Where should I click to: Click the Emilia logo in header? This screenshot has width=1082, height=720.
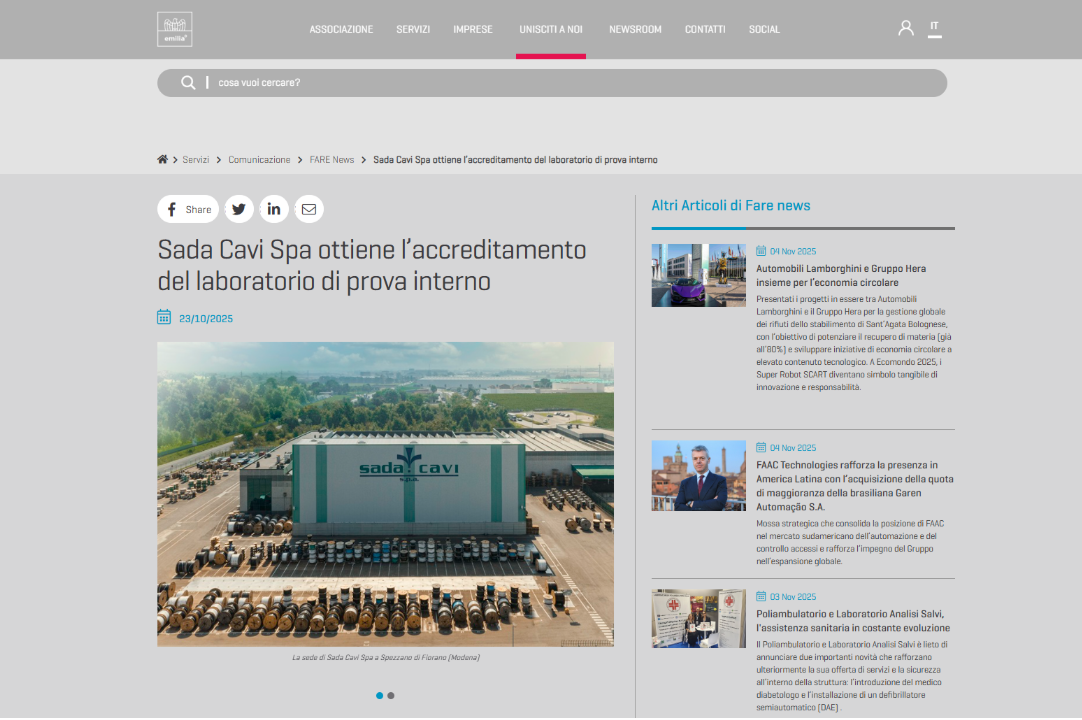(x=174, y=29)
